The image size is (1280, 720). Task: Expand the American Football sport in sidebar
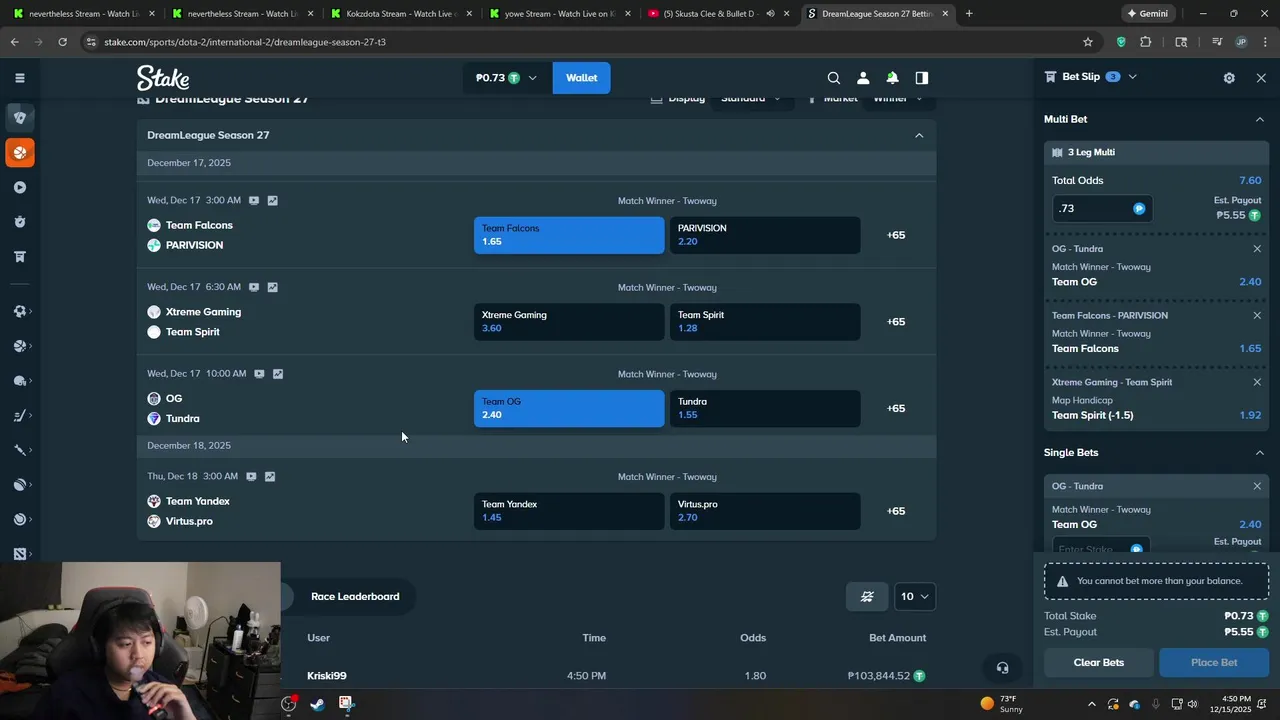click(x=19, y=381)
